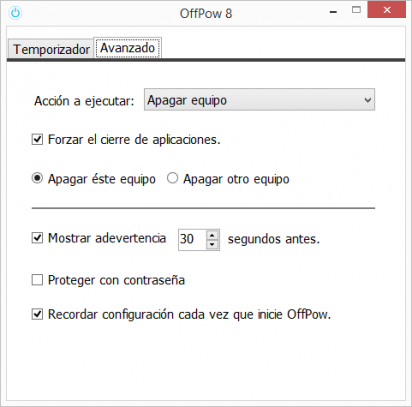
Task: Maximize the OffPow 8 window
Action: pos(356,10)
